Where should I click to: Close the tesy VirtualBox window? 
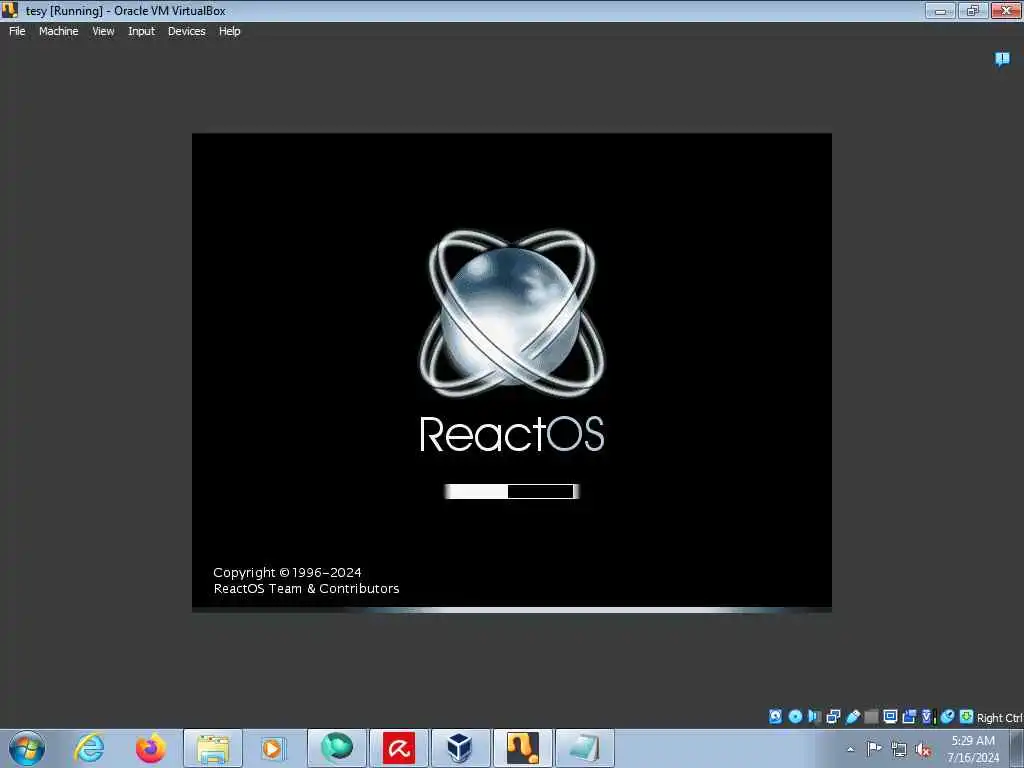(x=1006, y=10)
